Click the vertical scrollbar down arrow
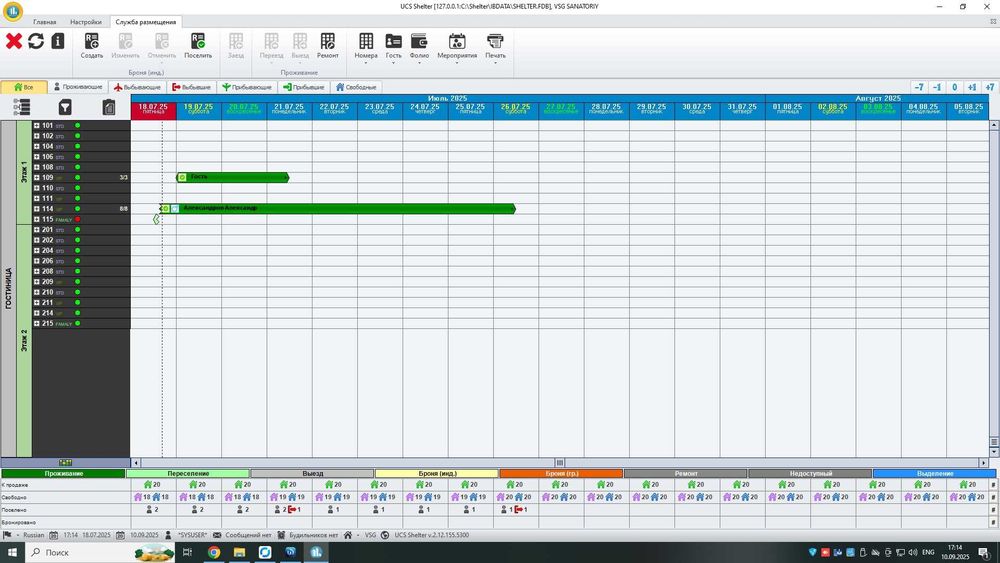The width and height of the screenshot is (1000, 563). coord(994,452)
